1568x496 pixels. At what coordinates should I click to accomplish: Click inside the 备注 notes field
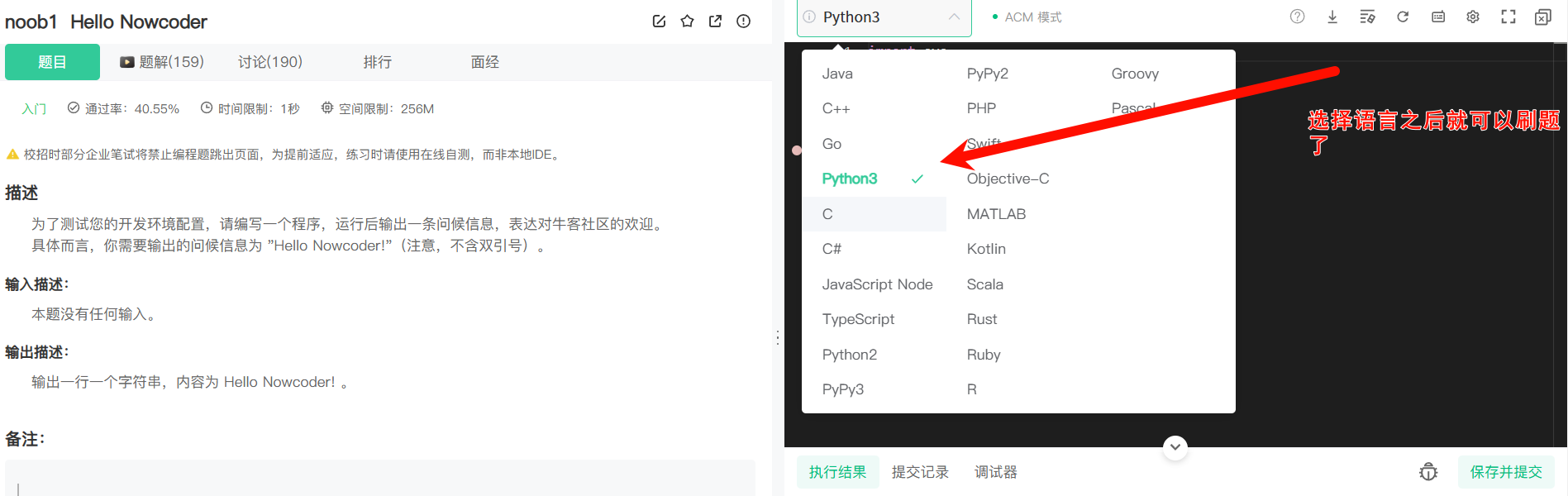[380, 478]
